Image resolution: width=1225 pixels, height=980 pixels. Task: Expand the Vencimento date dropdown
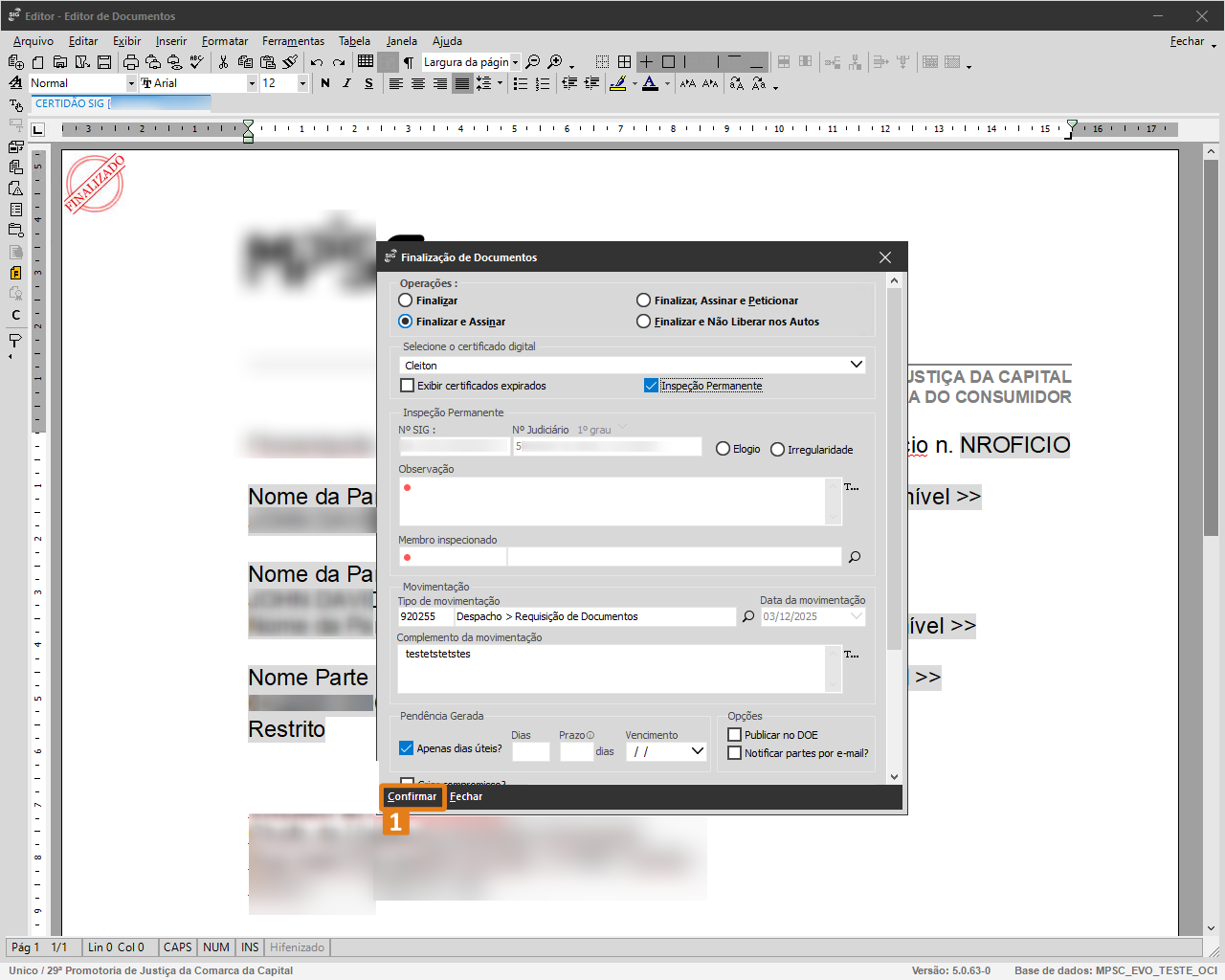[698, 751]
